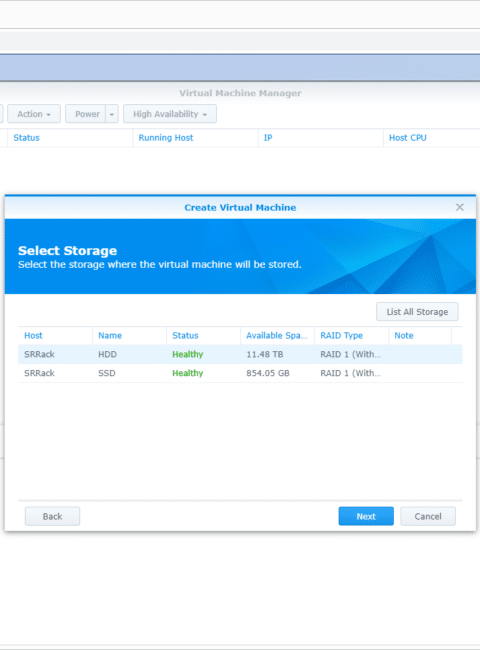The image size is (480, 650).
Task: Click Healthy status in HDD row
Action: (188, 354)
